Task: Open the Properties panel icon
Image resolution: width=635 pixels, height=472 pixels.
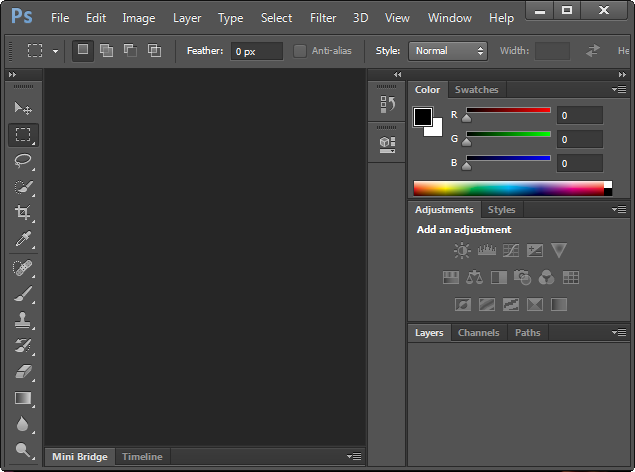Action: point(387,145)
